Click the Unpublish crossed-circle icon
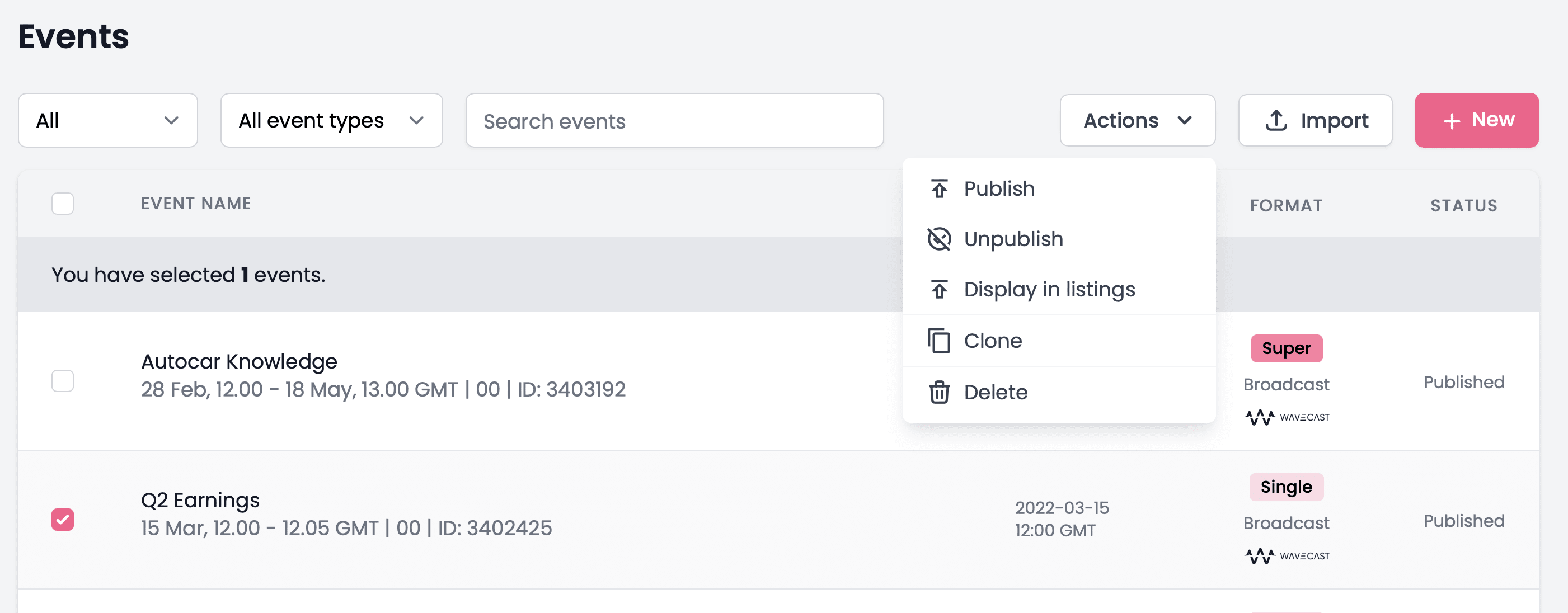 (939, 239)
